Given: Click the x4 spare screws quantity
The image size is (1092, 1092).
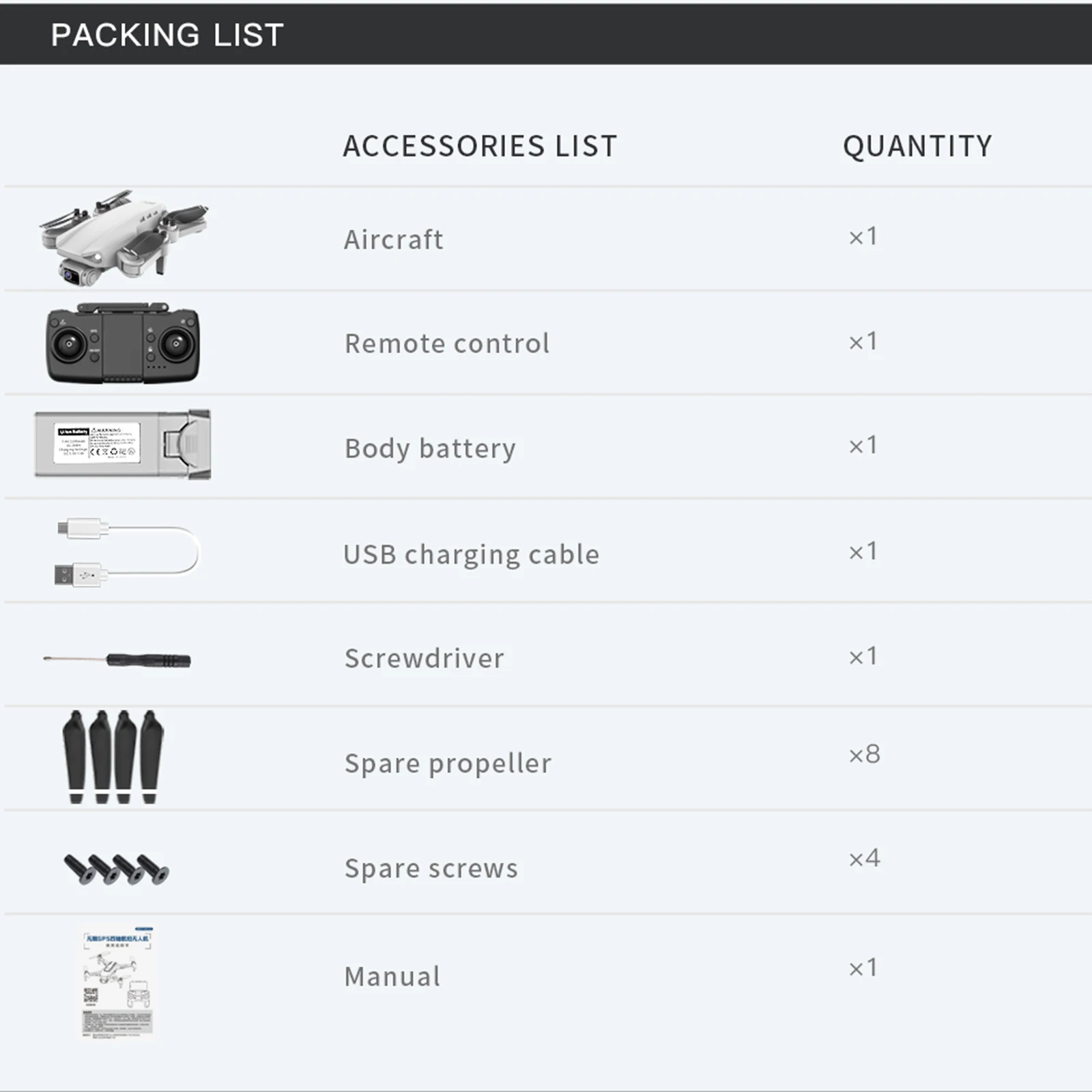Looking at the screenshot, I should [864, 859].
